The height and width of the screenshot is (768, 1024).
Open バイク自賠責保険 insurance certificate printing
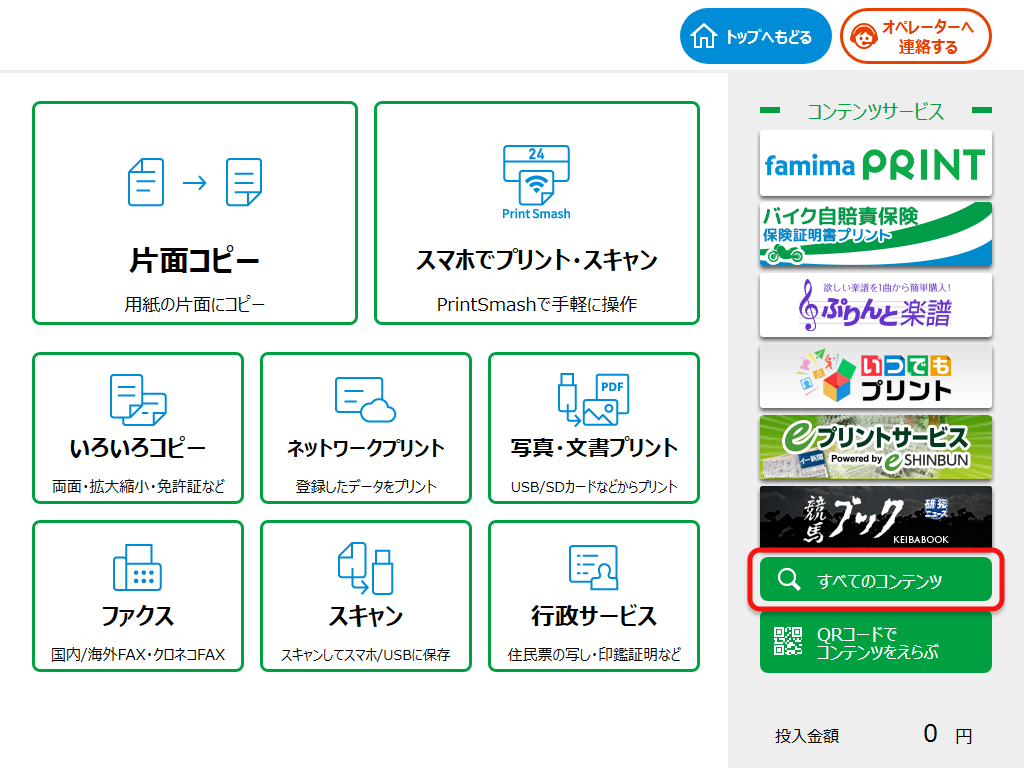pos(875,234)
